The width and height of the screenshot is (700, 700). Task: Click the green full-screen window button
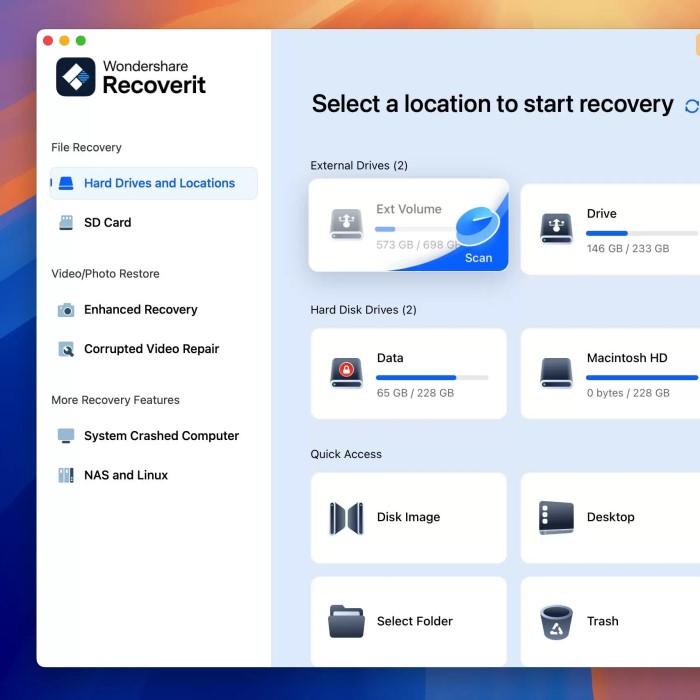tap(81, 41)
